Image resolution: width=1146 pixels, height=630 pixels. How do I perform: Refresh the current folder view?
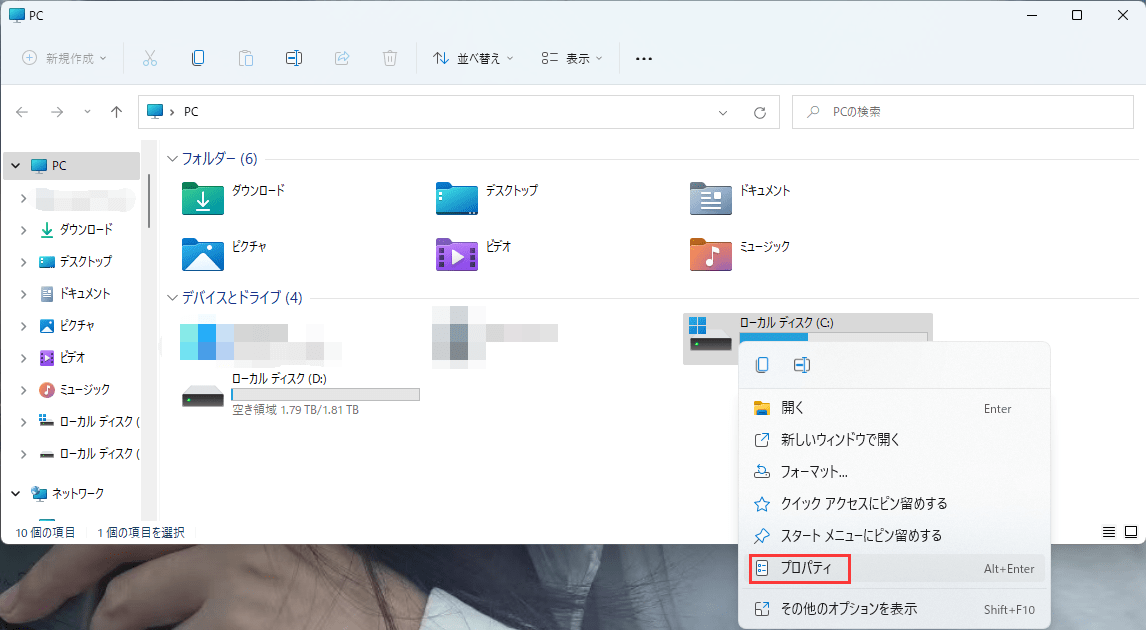[761, 111]
